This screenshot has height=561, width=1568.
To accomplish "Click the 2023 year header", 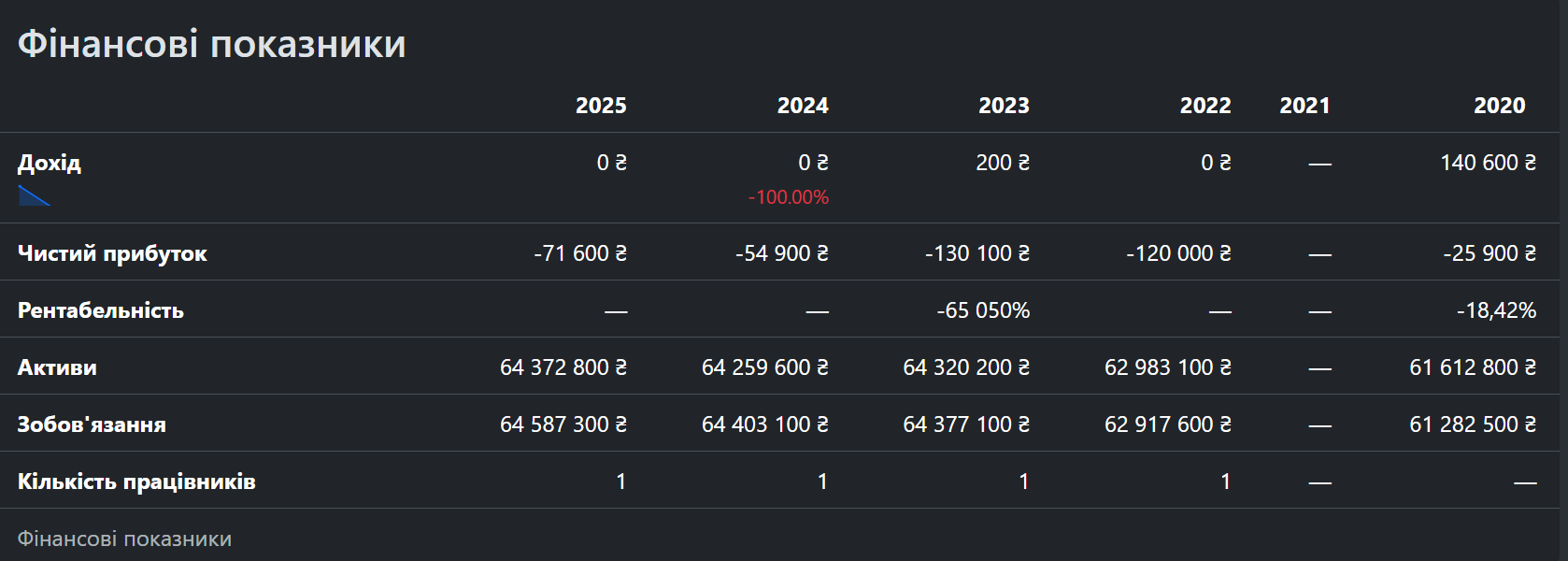I will point(1004,106).
